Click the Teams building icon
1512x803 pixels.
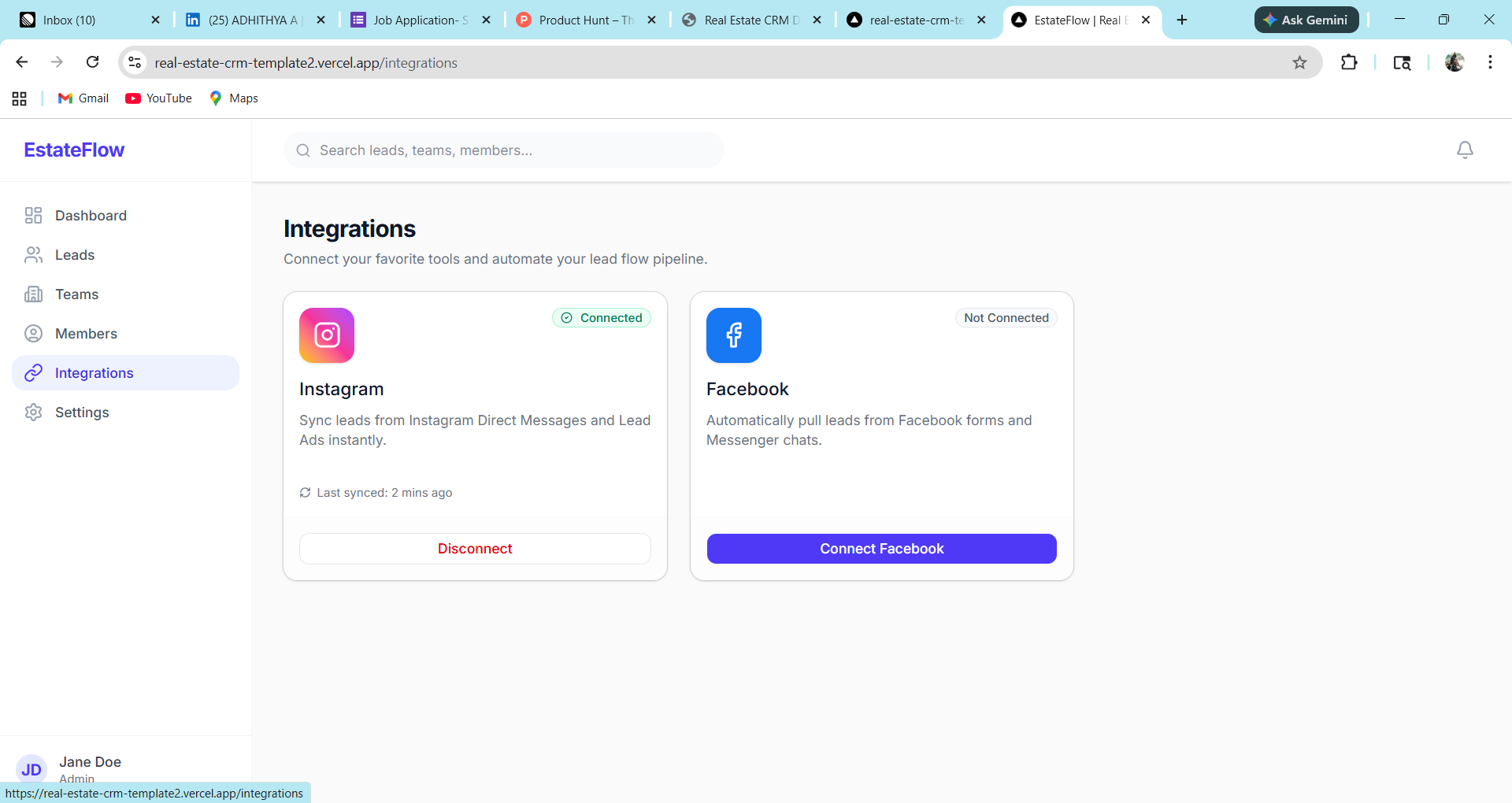pyautogui.click(x=32, y=294)
